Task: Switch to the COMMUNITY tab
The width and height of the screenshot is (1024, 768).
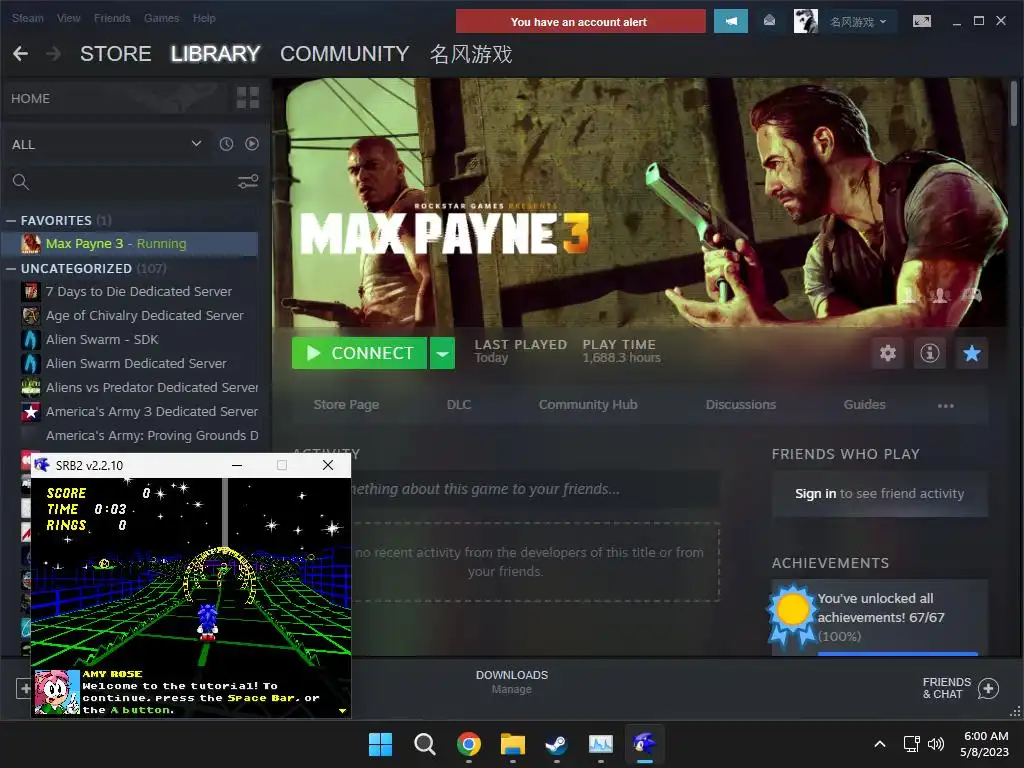Action: 345,54
